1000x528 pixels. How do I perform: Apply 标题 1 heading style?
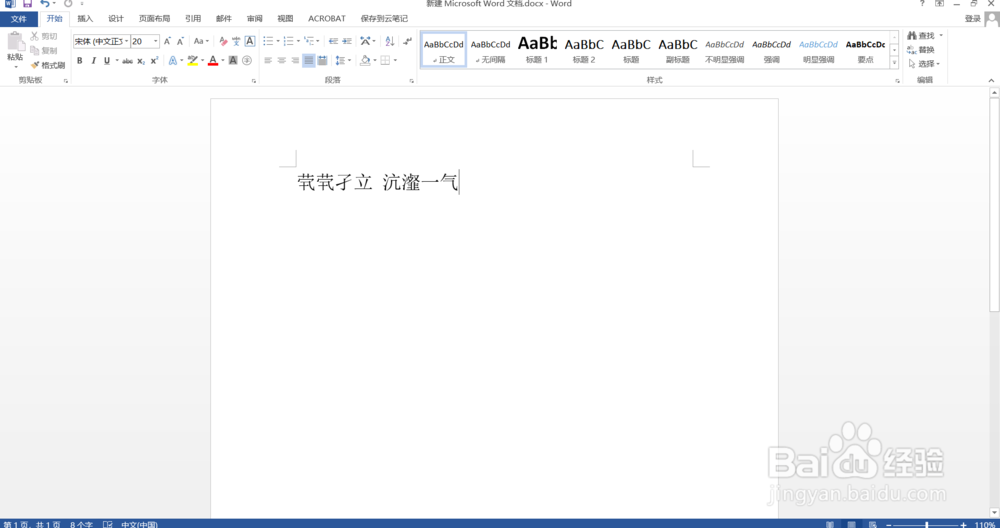click(537, 50)
